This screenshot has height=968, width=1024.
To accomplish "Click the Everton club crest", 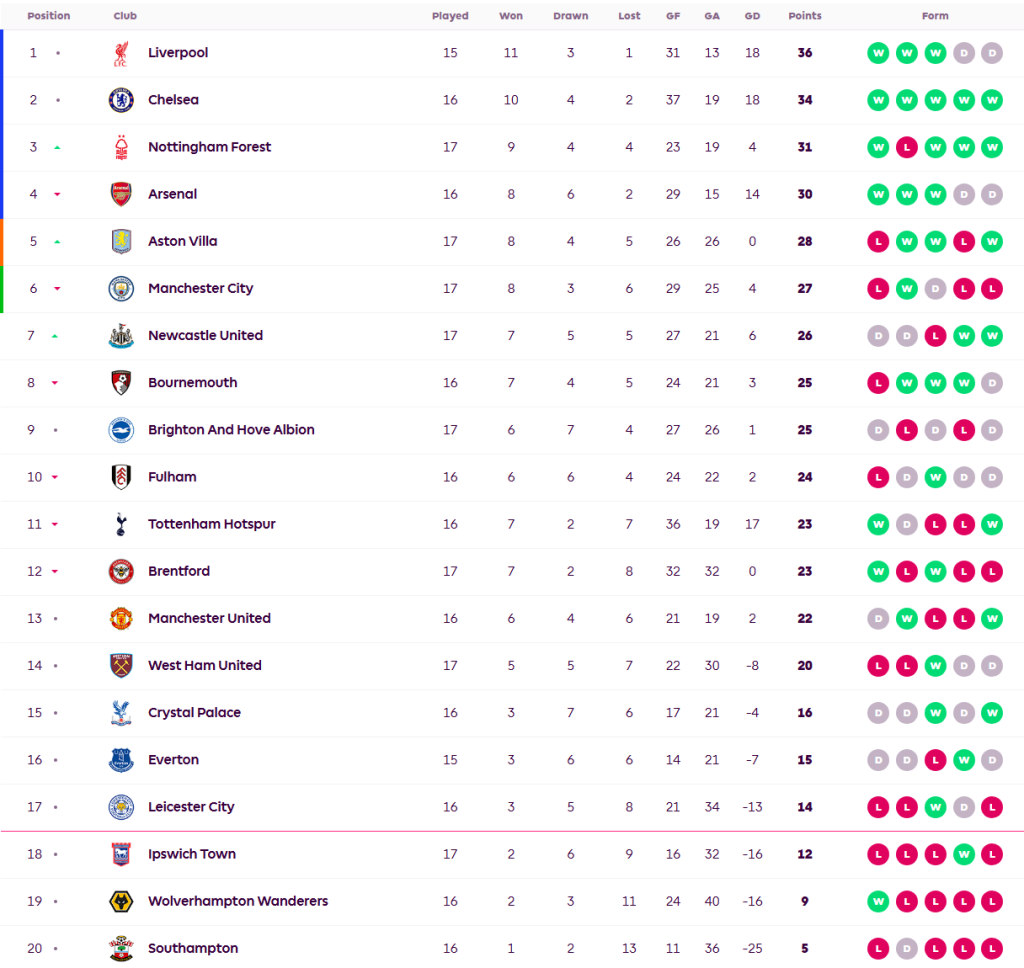I will click(121, 760).
